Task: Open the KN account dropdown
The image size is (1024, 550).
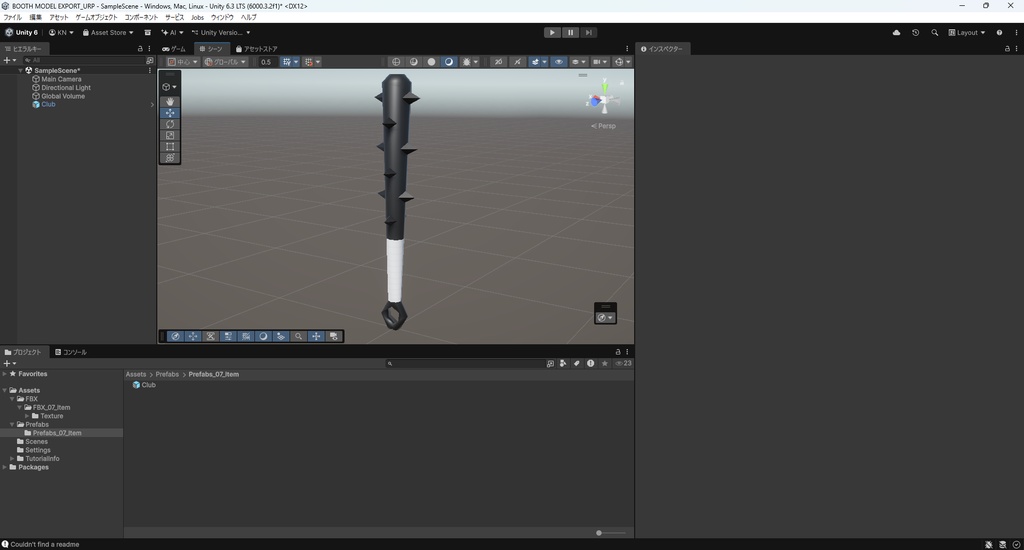Action: tap(61, 33)
